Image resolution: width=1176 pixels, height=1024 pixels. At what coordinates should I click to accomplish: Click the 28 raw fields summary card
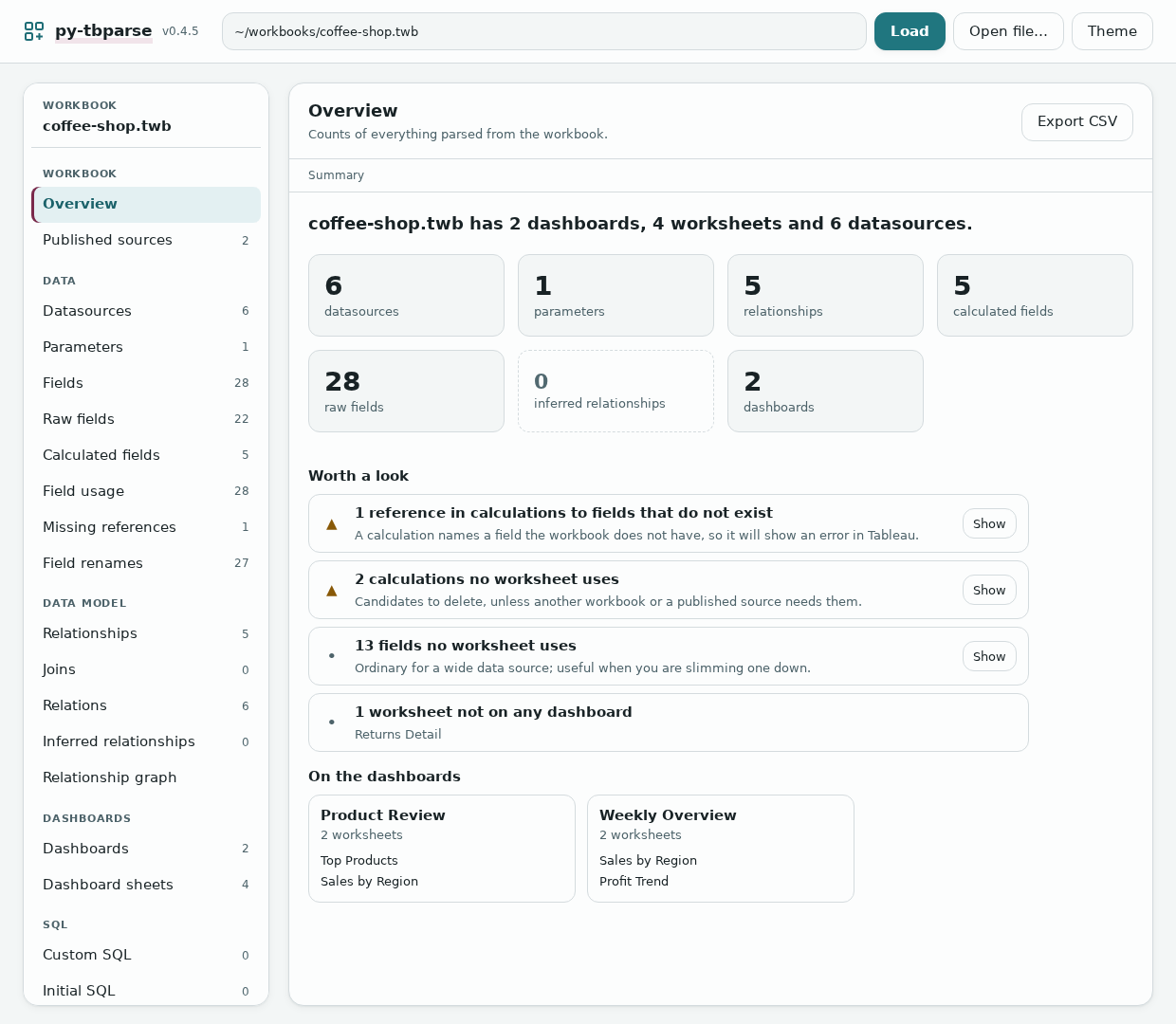pyautogui.click(x=406, y=391)
